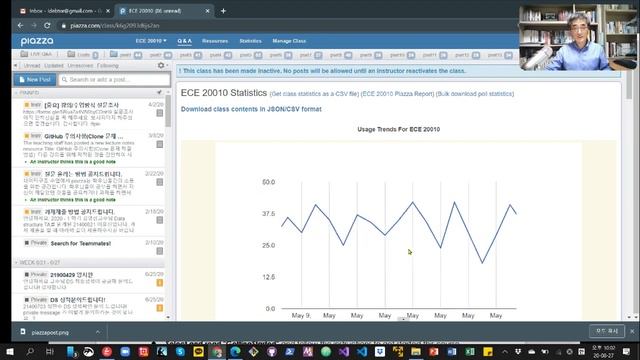Switch to the Gmail Inbox browser tab
Viewport: 640px width, 360px height.
[64, 11]
